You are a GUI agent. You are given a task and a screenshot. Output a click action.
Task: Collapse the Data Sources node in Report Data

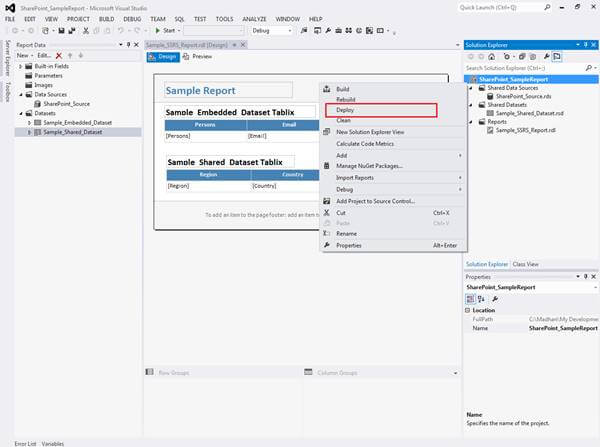pos(21,95)
